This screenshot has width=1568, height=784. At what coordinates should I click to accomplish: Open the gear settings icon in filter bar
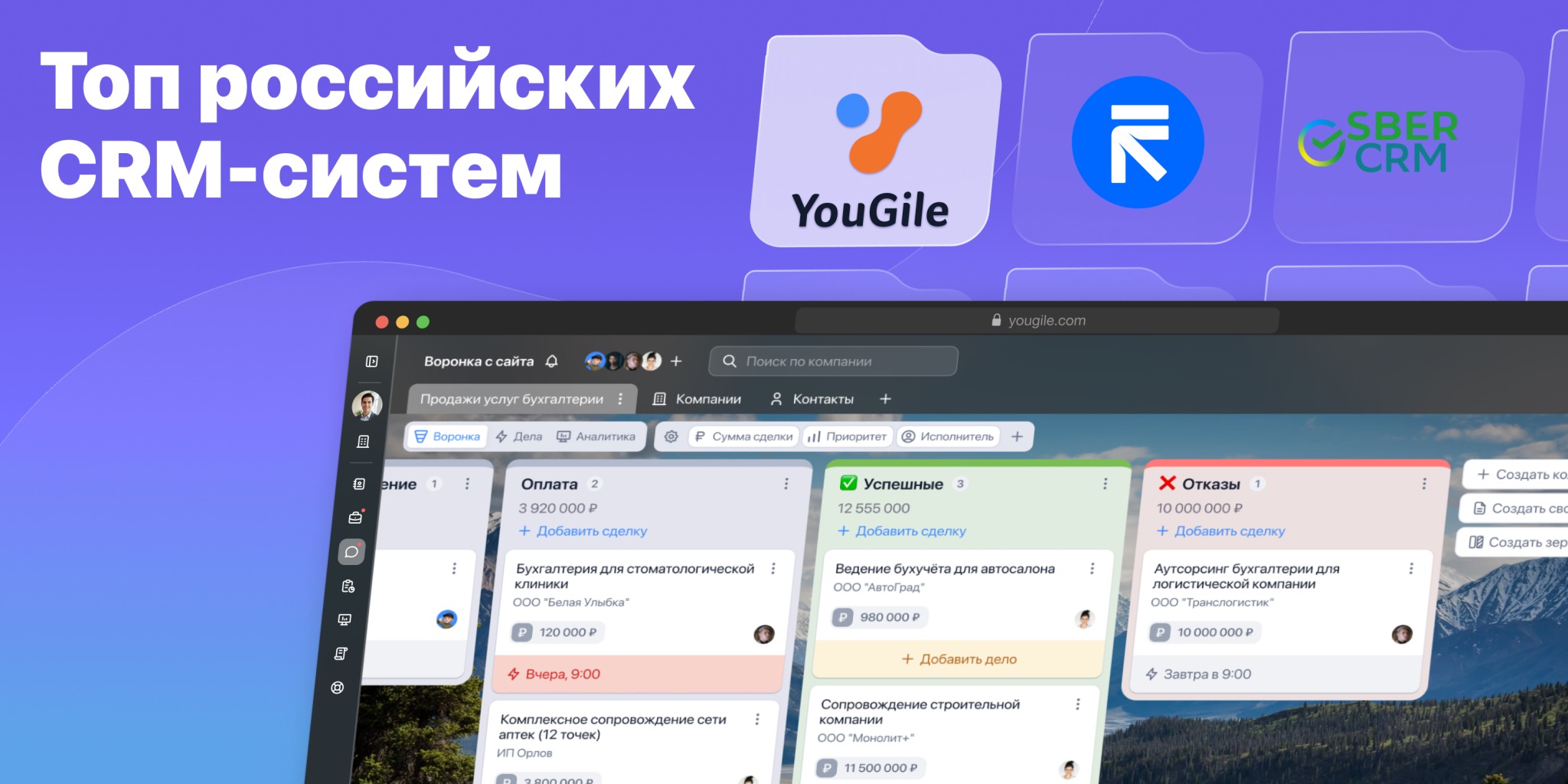point(671,436)
